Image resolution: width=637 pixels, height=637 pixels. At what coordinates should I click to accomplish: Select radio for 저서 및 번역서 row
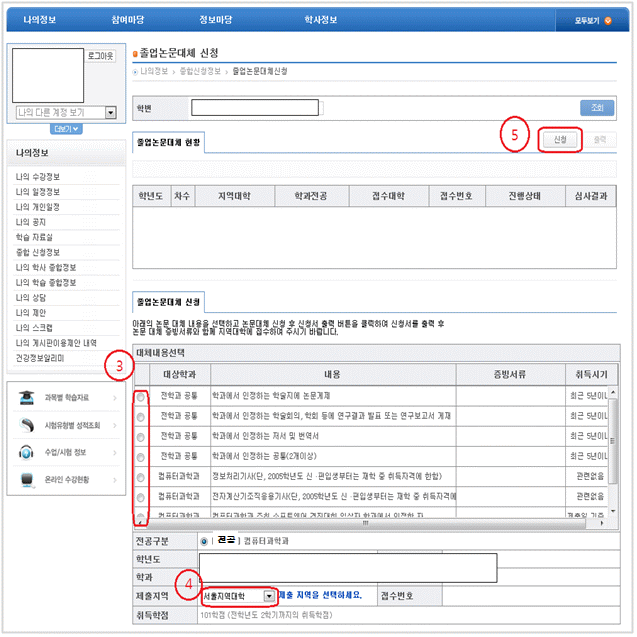[x=140, y=437]
